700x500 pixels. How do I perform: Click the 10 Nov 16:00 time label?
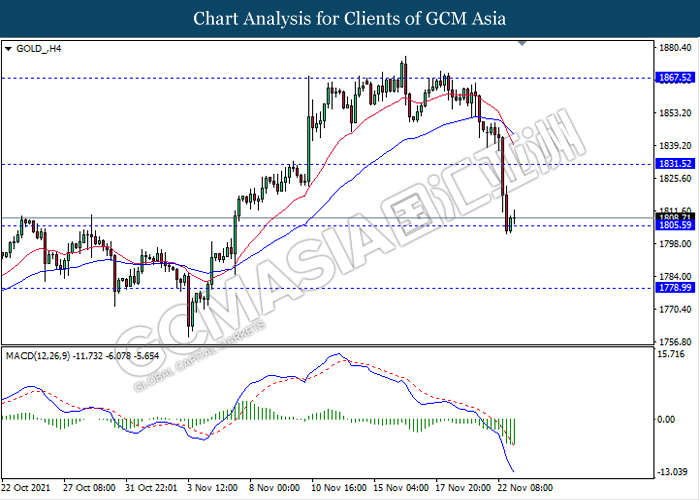pyautogui.click(x=339, y=487)
